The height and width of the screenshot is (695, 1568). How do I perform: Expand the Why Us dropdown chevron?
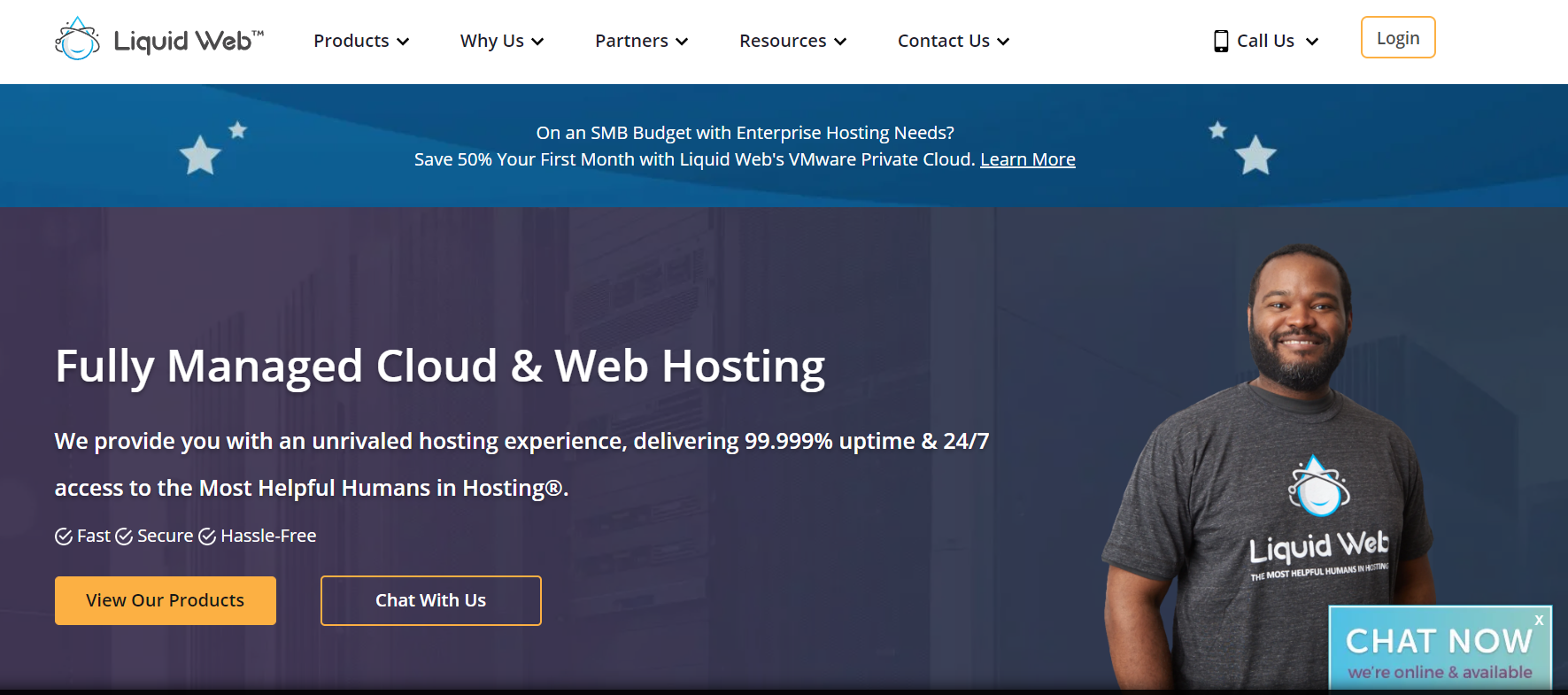537,42
